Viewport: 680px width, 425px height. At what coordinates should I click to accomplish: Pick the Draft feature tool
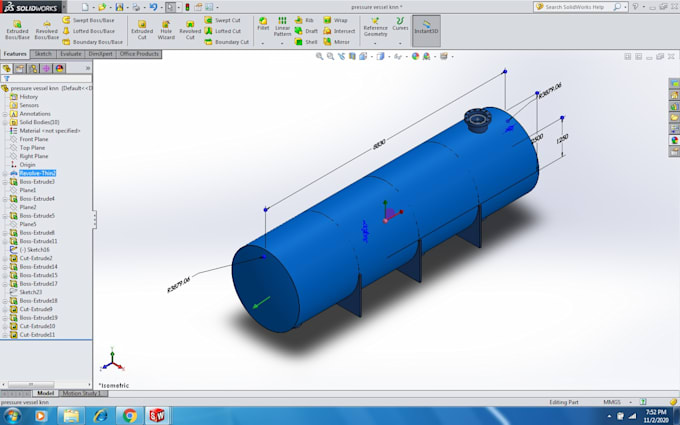tap(306, 31)
